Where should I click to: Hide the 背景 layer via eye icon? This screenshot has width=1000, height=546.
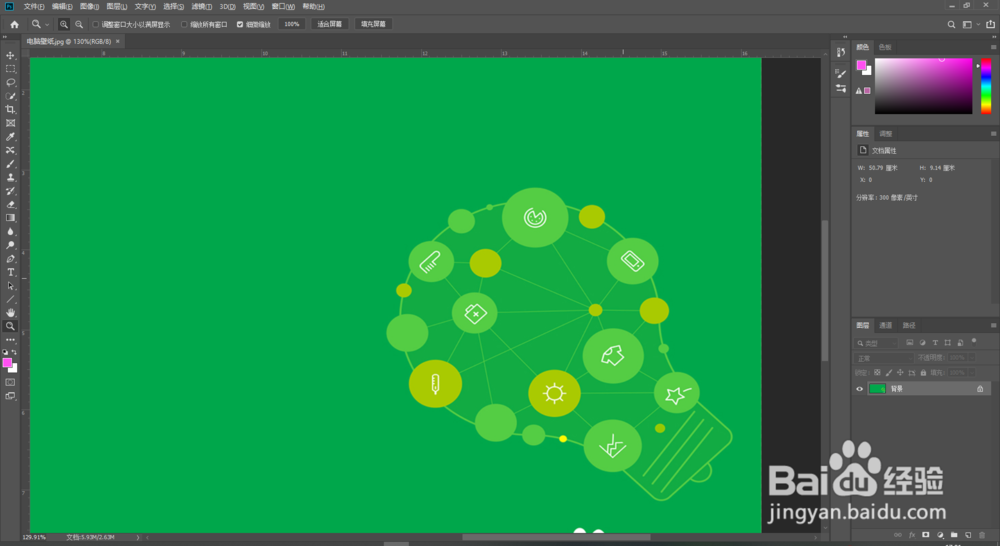click(x=859, y=389)
